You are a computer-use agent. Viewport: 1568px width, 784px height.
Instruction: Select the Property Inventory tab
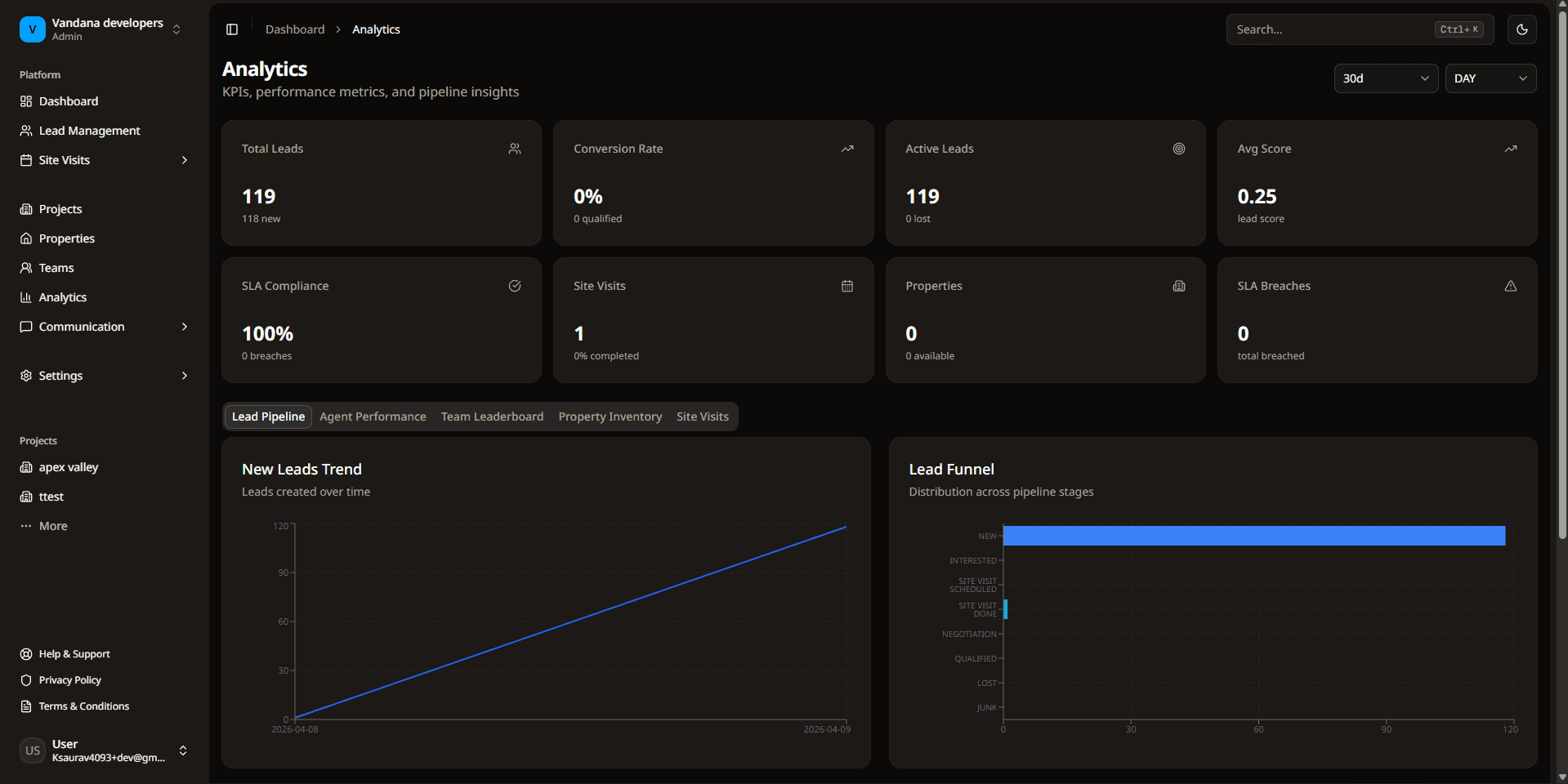click(x=610, y=416)
